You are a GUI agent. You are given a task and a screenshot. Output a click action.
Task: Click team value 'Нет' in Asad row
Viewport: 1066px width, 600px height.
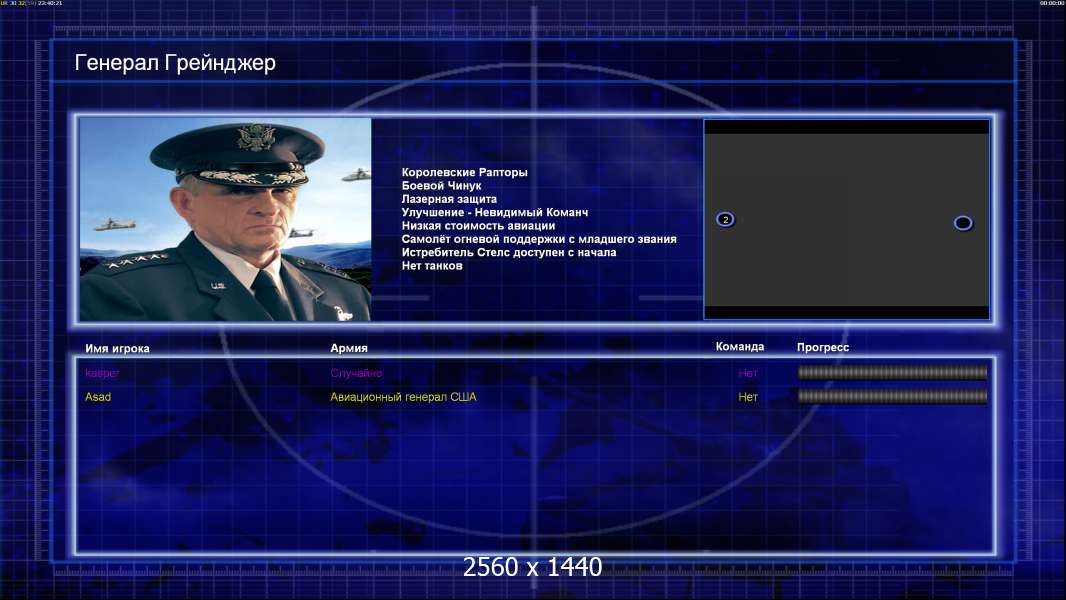pyautogui.click(x=748, y=397)
